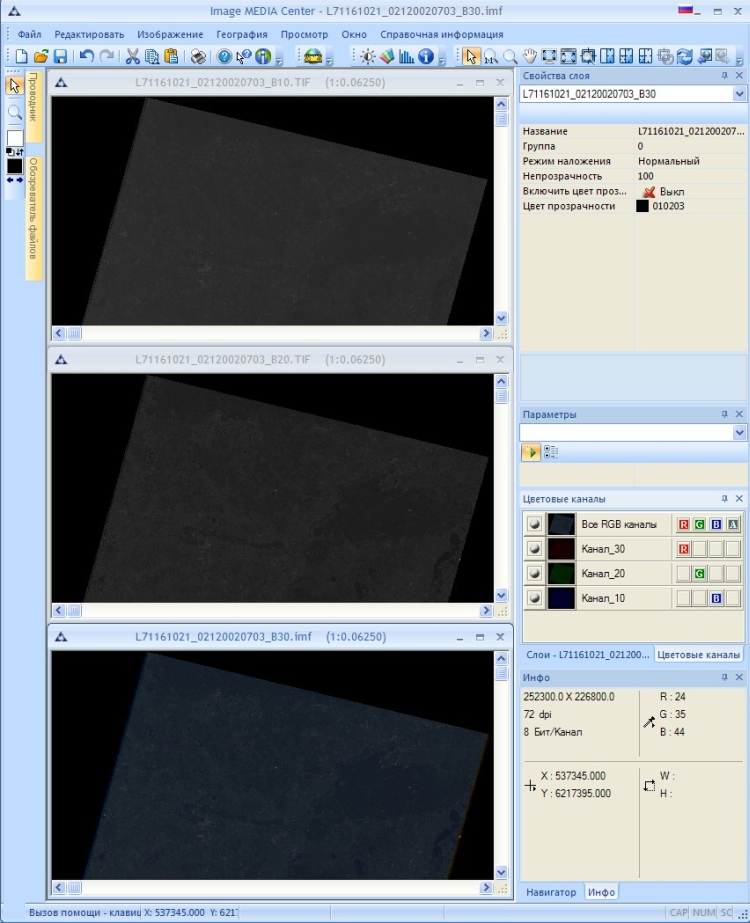Select the magnifier zoom tool in toolbar
Viewport: 750px width, 923px height.
[x=510, y=57]
